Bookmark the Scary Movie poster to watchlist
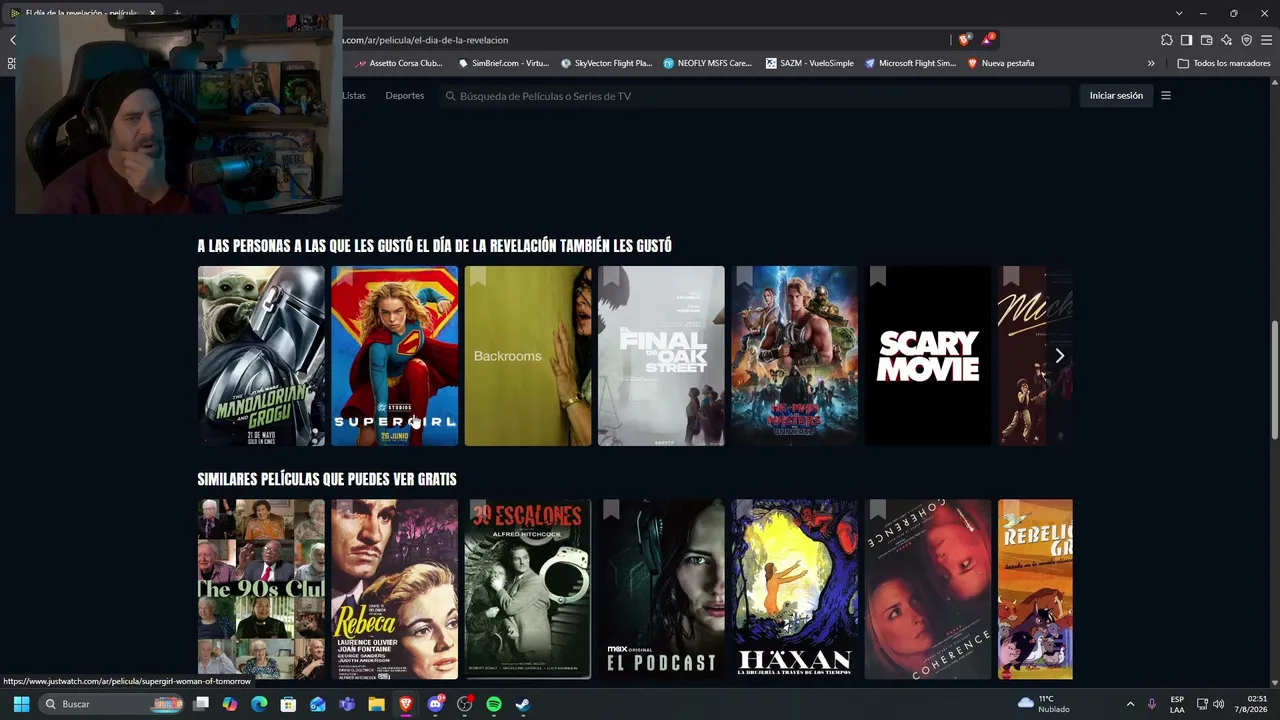This screenshot has height=720, width=1280. tap(878, 276)
